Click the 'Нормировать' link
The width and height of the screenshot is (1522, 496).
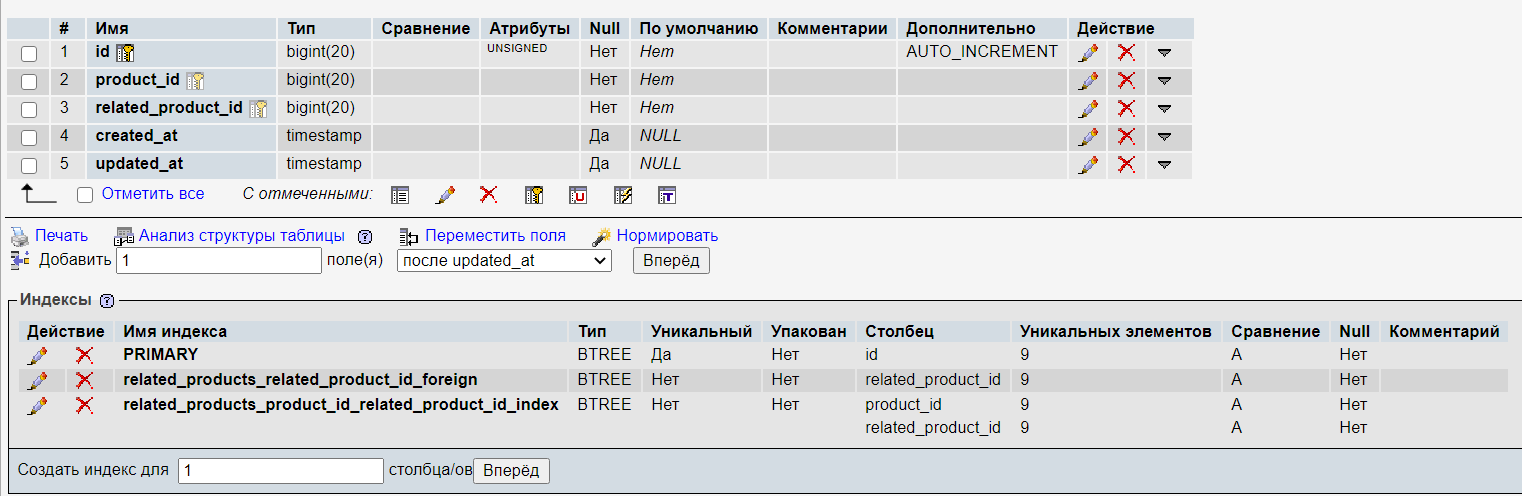(x=667, y=236)
